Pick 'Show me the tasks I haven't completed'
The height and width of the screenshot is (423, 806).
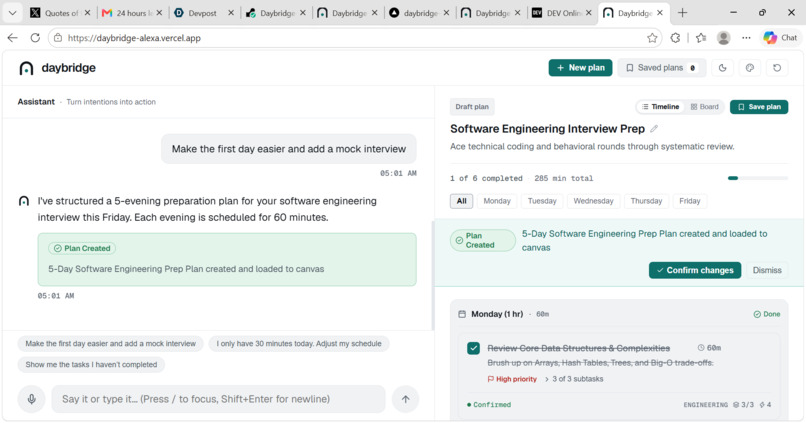91,364
